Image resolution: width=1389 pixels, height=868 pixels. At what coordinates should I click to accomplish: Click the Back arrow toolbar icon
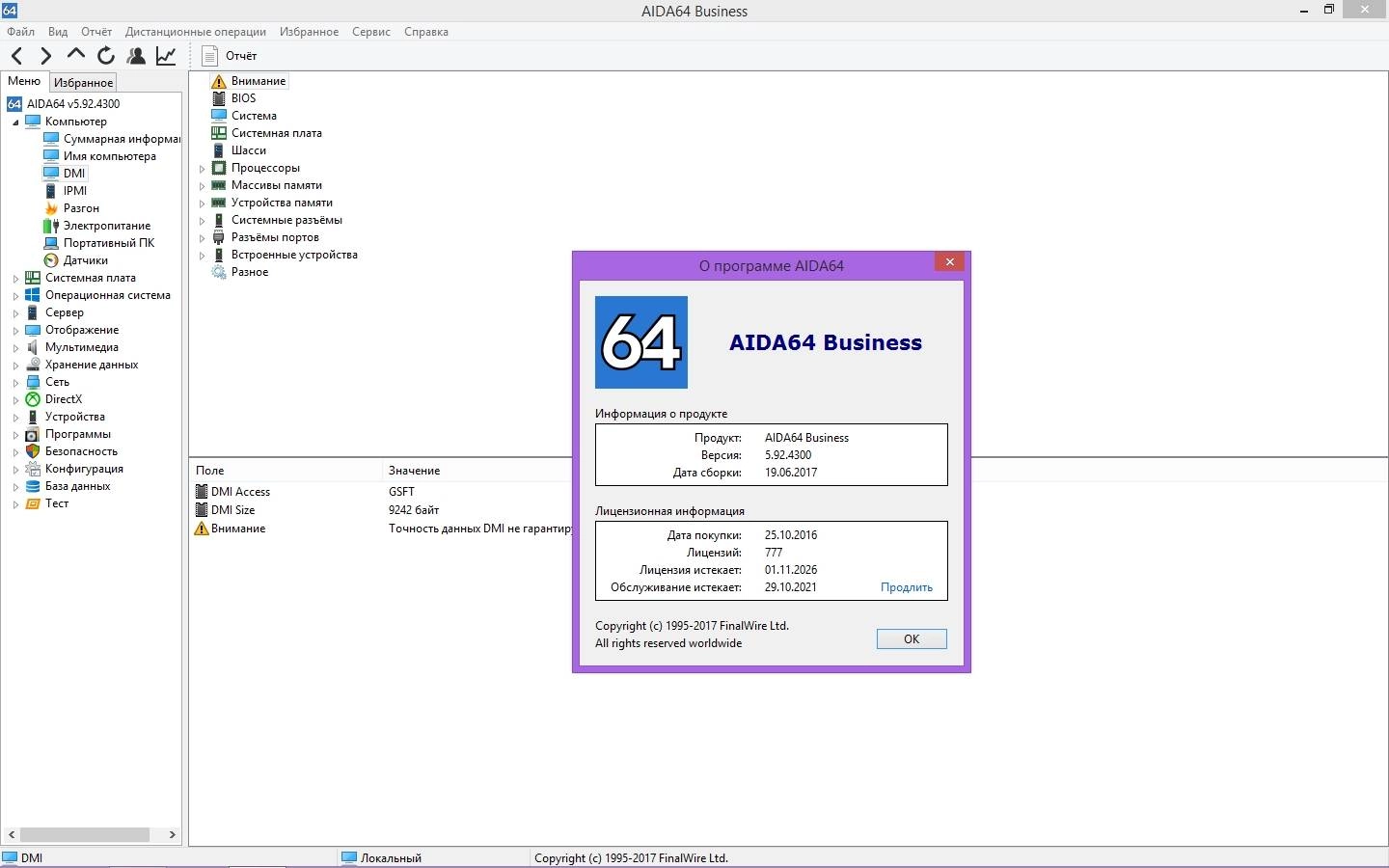point(16,56)
